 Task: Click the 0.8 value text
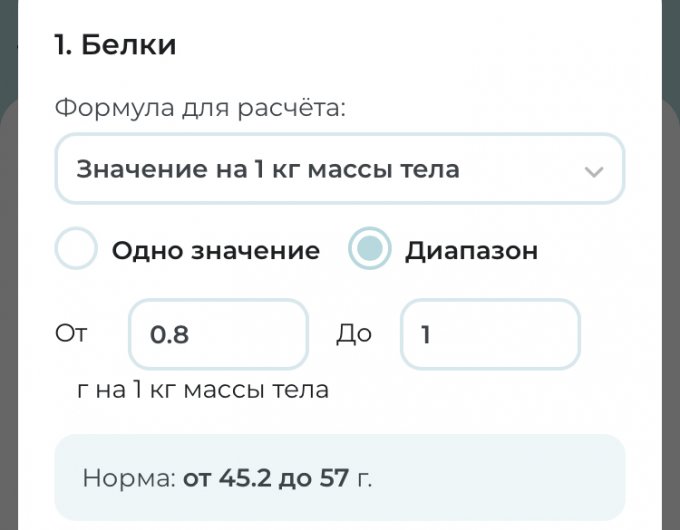(169, 335)
